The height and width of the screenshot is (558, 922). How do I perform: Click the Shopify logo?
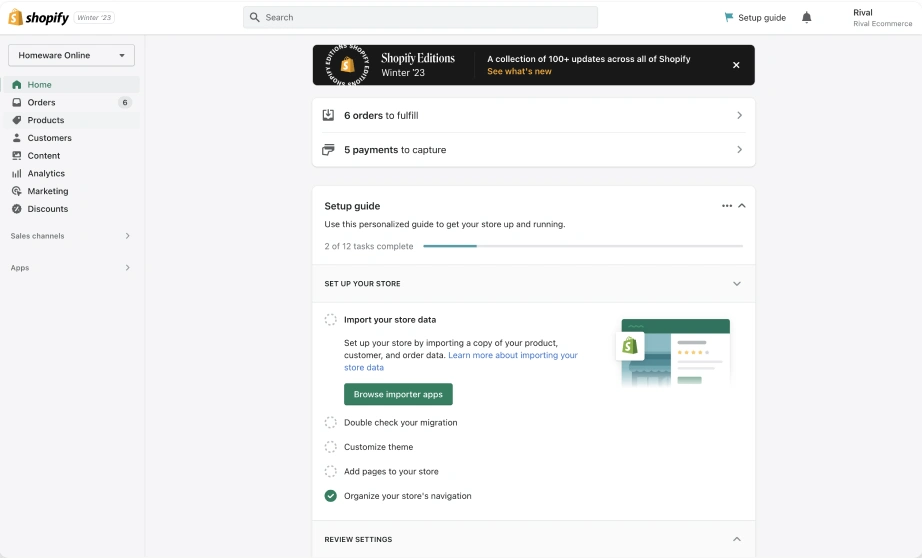(39, 17)
